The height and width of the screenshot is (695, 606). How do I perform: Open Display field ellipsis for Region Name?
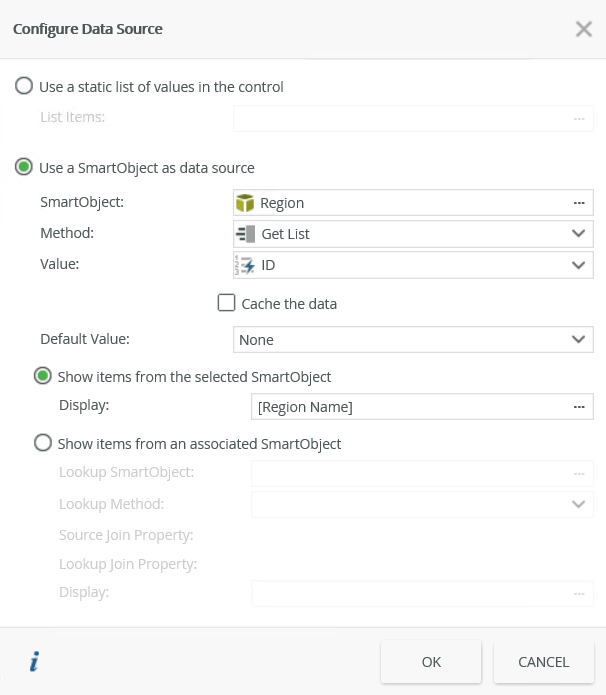[578, 407]
